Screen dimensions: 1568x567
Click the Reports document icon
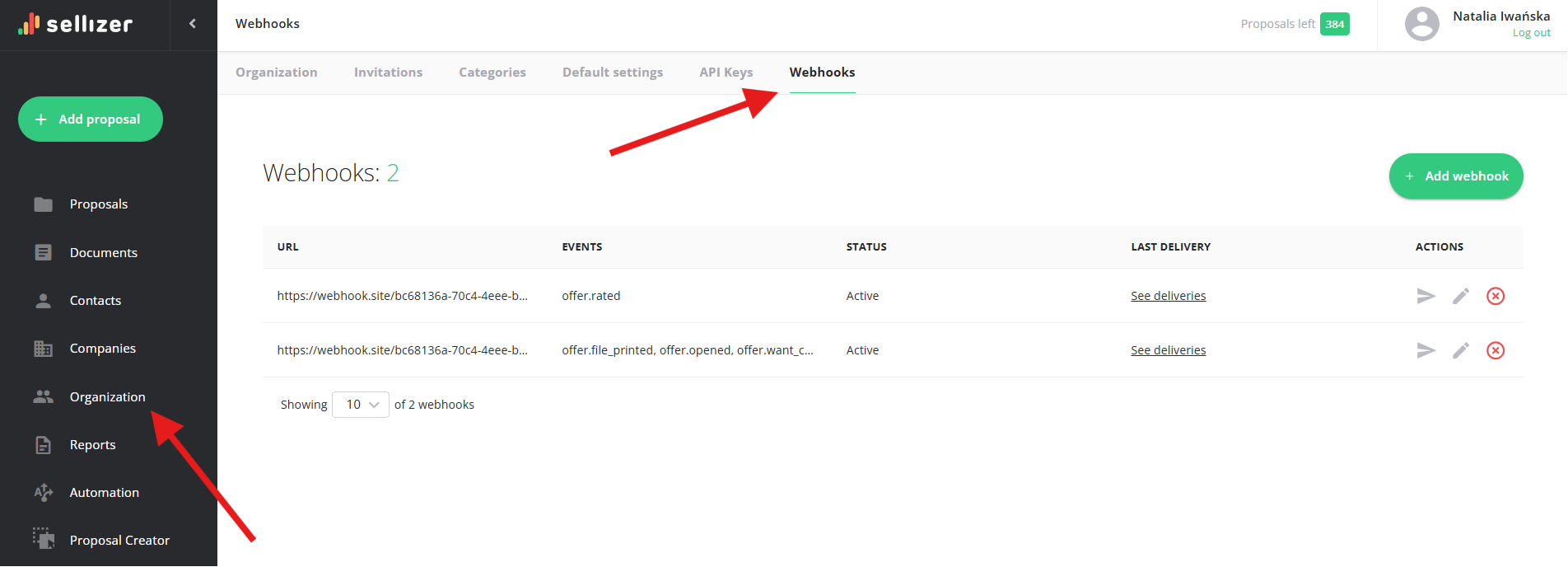click(44, 445)
